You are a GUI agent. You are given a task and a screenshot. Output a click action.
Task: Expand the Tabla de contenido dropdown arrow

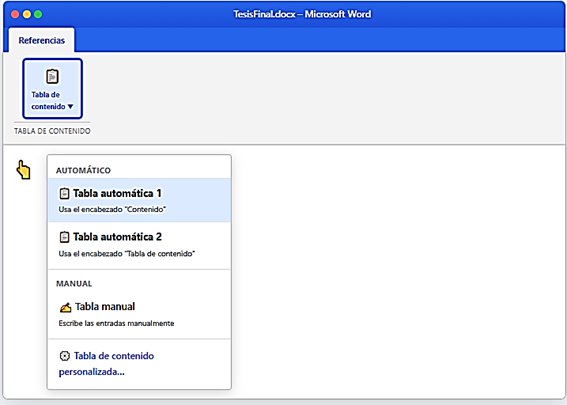click(x=71, y=106)
